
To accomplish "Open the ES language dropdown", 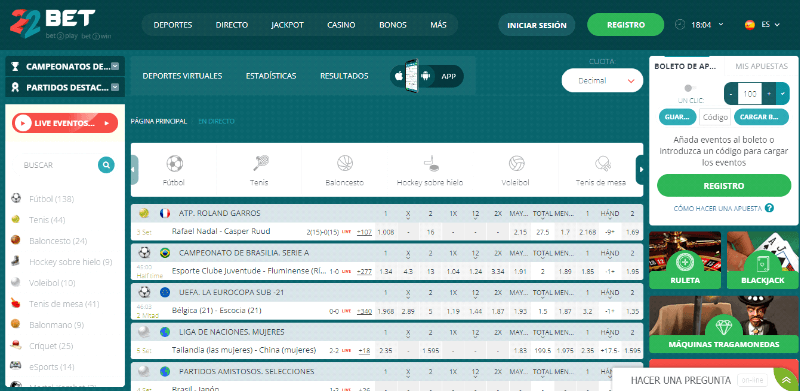I will [x=770, y=24].
